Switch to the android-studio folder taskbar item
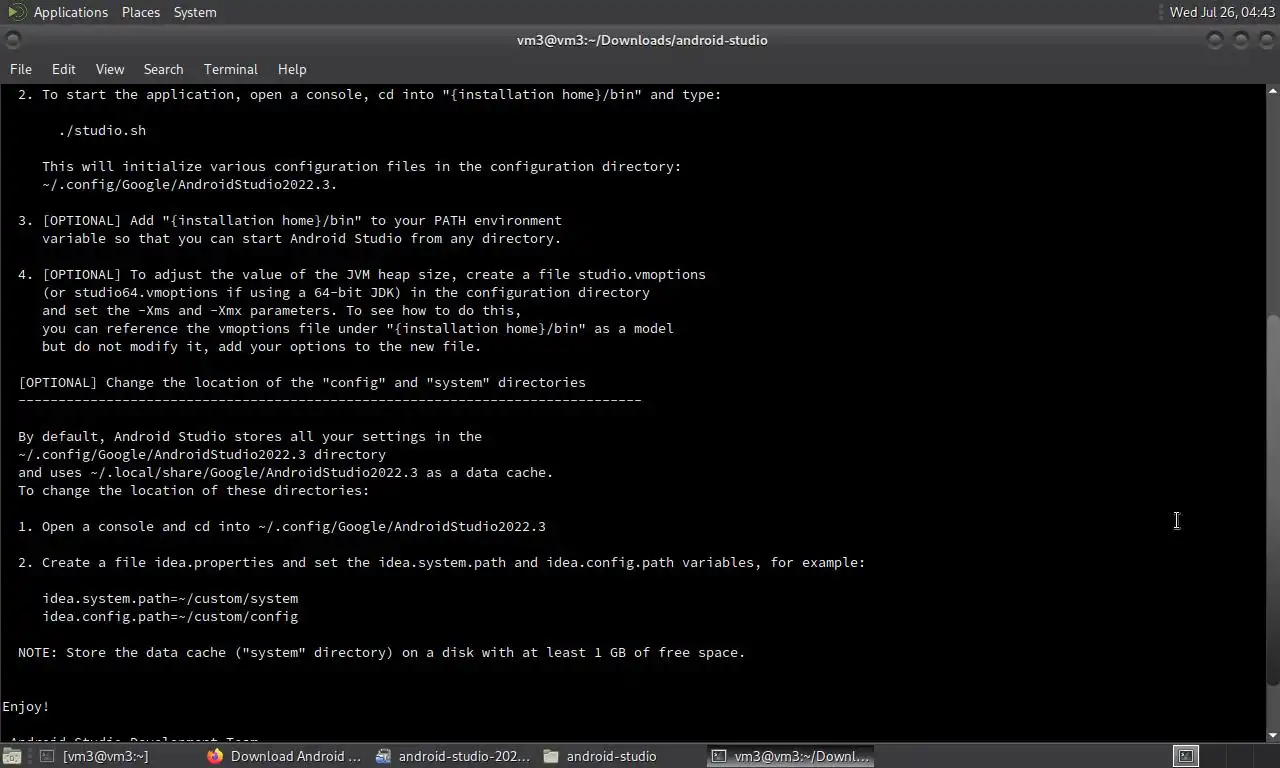The image size is (1280, 768). [621, 756]
